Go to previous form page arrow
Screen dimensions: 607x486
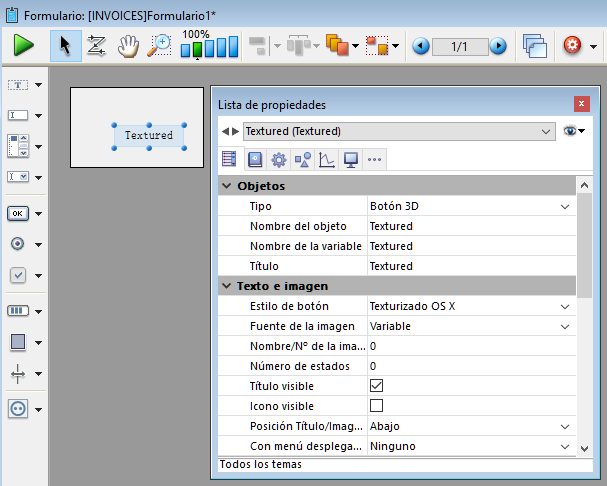pyautogui.click(x=421, y=46)
